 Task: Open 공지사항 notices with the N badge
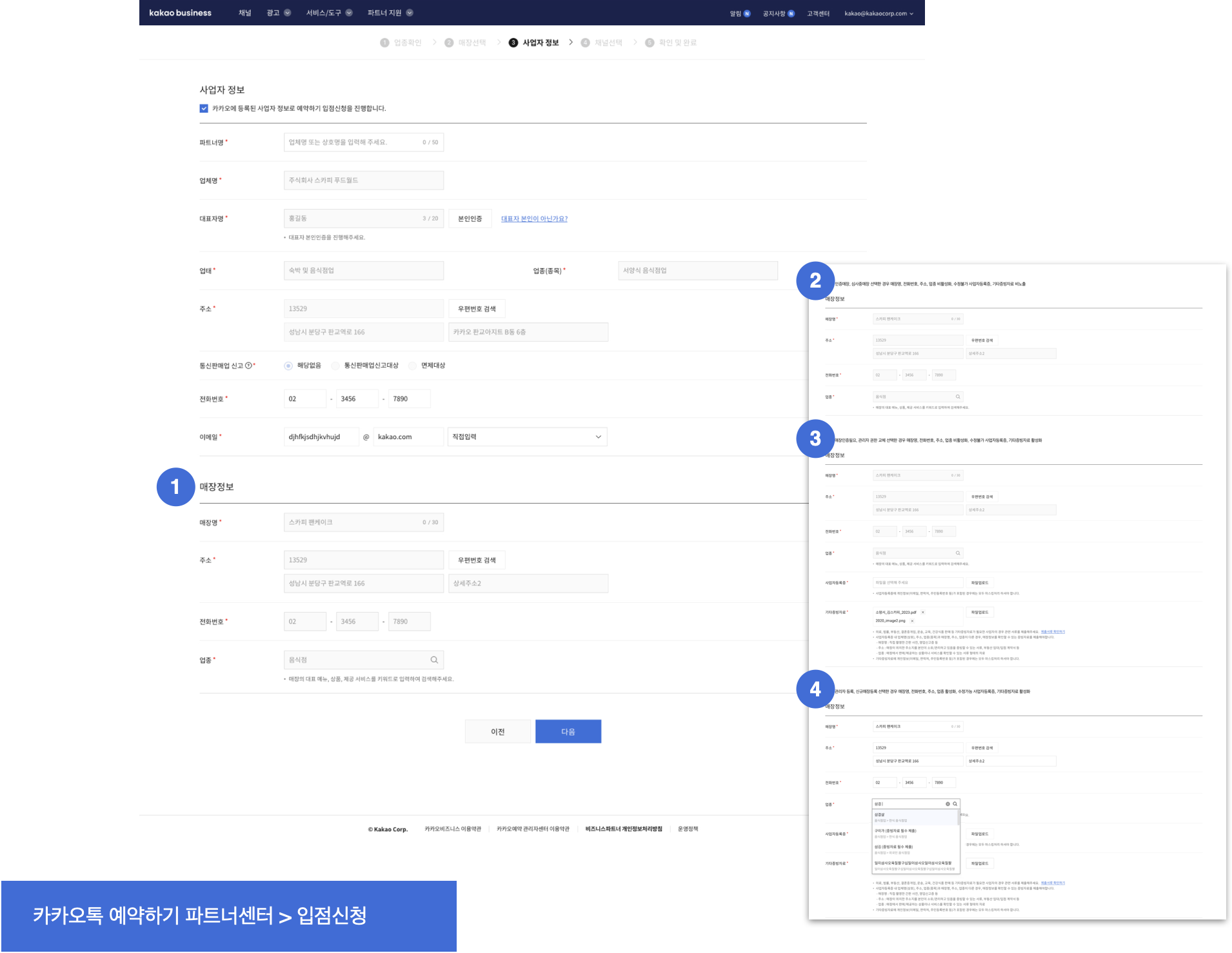(778, 14)
